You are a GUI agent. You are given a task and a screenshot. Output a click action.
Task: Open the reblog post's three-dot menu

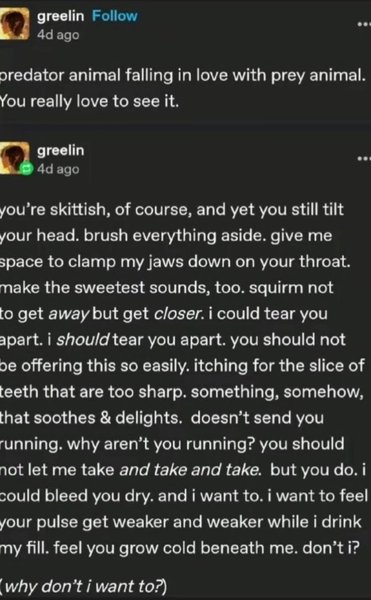point(364,158)
